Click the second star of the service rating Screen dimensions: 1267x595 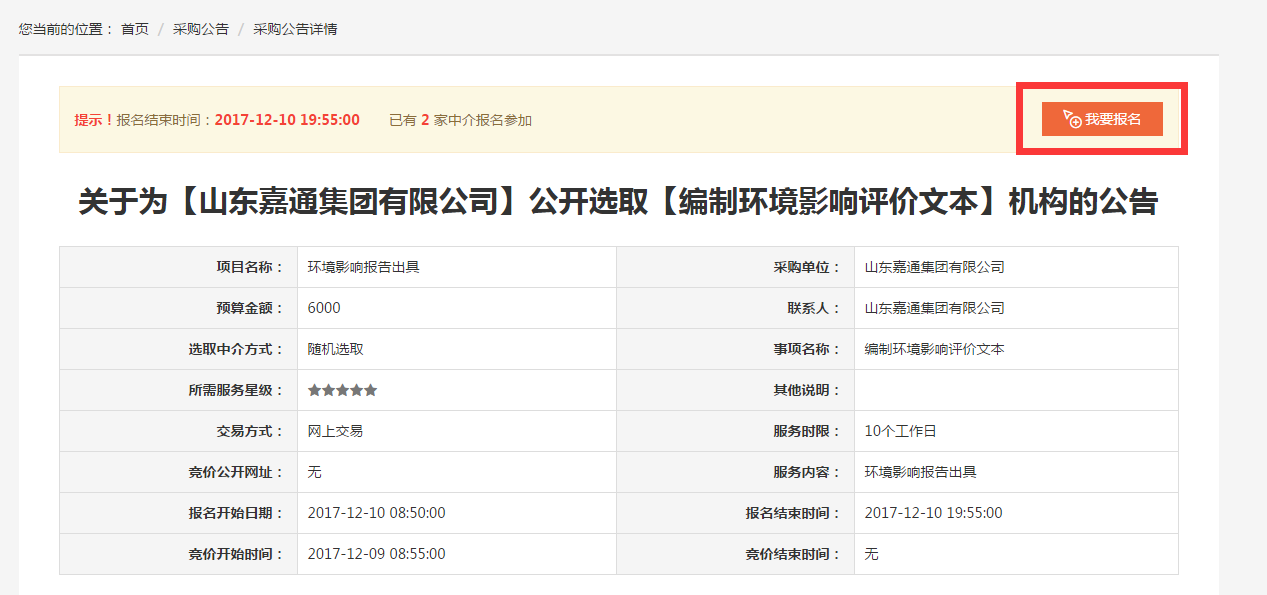[328, 390]
